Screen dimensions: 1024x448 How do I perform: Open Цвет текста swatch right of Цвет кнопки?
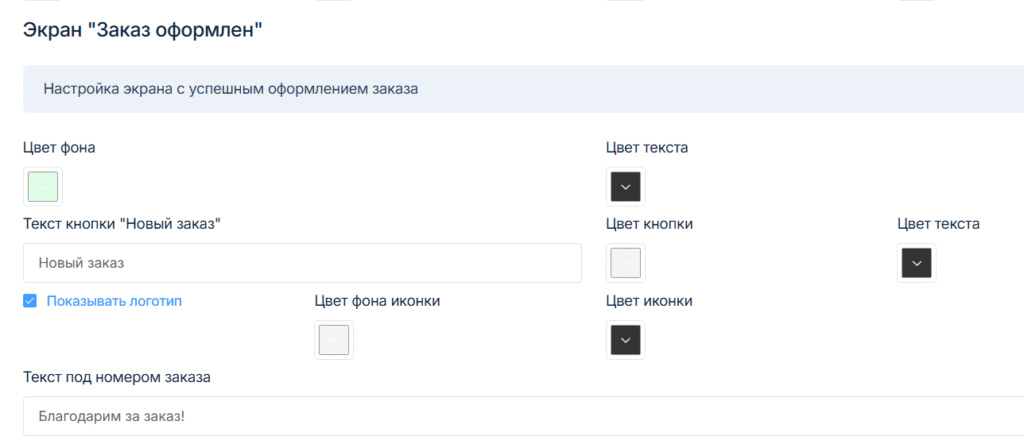point(916,263)
